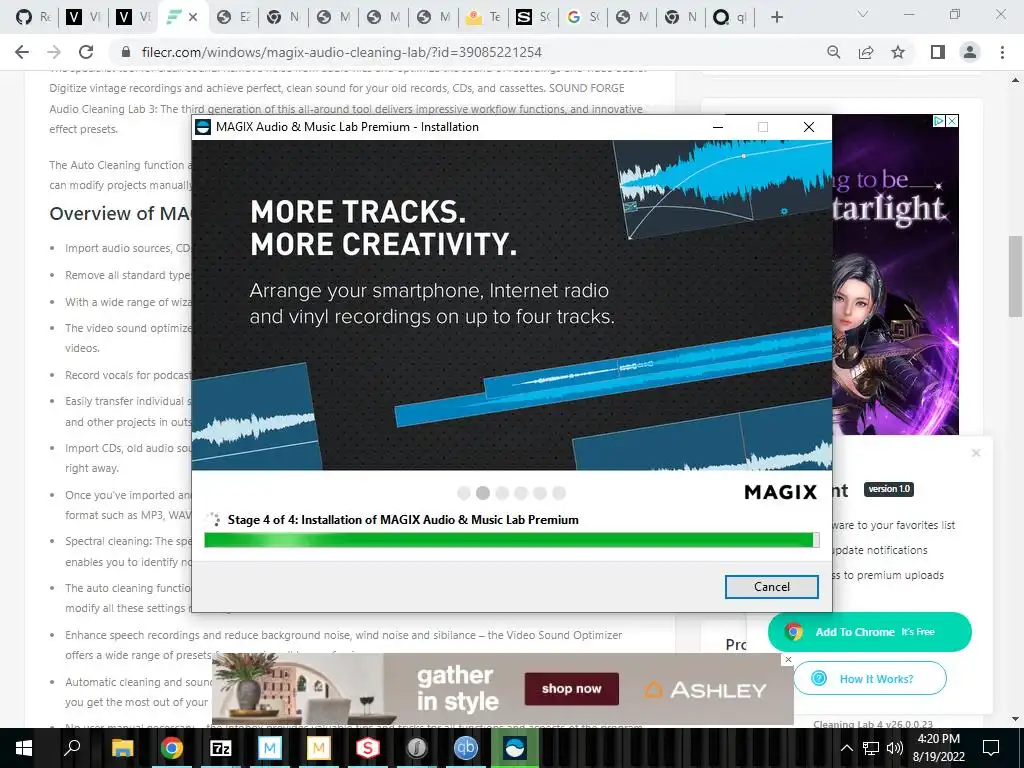
Task: Switch to the 'ql' tab
Action: pyautogui.click(x=729, y=18)
